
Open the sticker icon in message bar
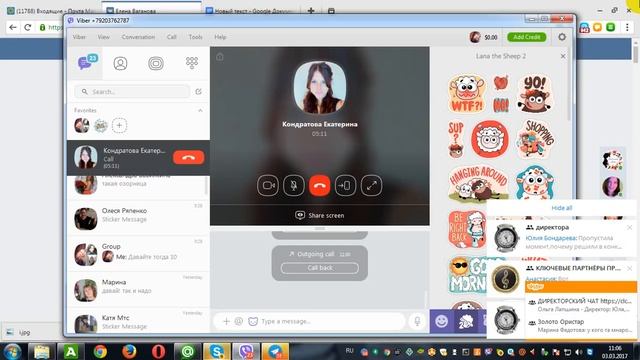click(253, 321)
